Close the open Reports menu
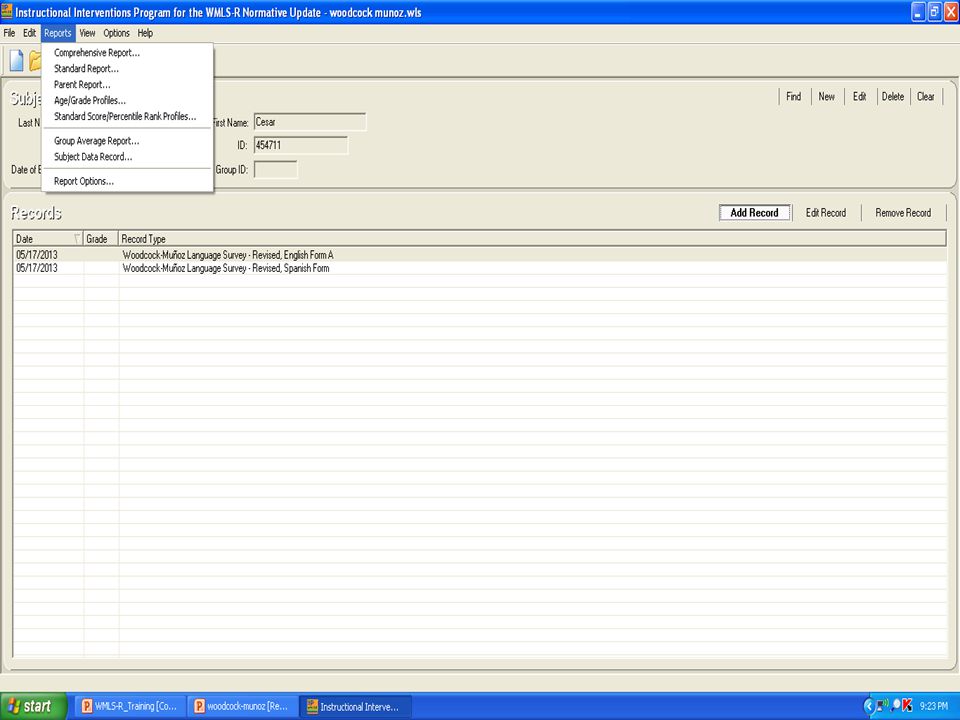Screen dimensions: 960x720 click(58, 33)
